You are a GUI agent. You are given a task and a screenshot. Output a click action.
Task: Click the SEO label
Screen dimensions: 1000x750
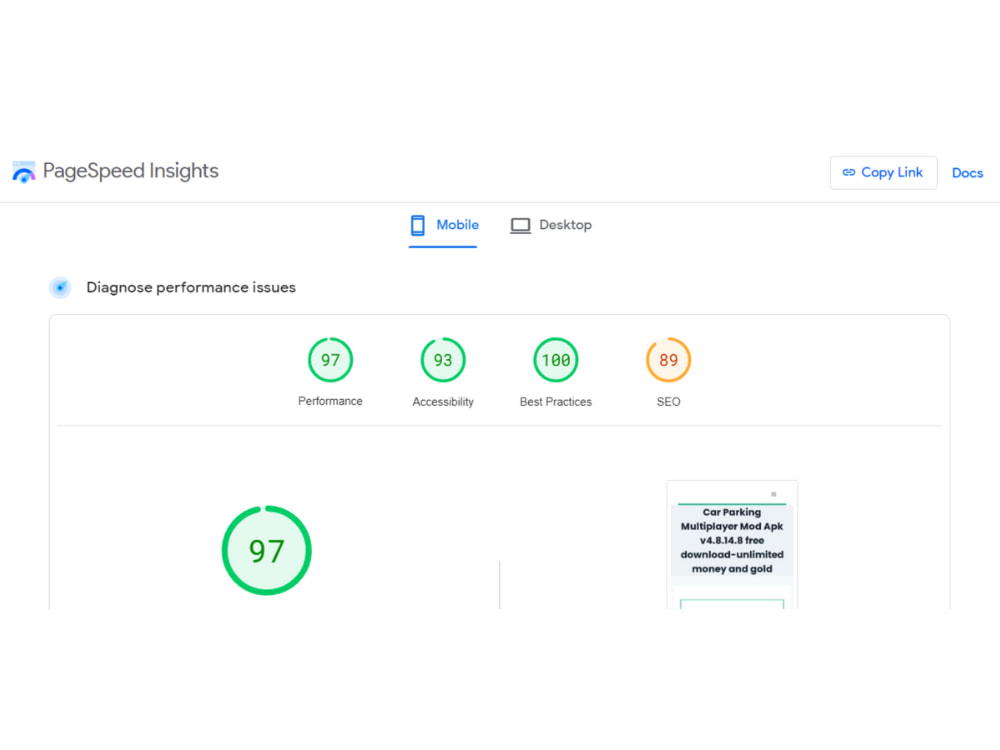tap(668, 402)
